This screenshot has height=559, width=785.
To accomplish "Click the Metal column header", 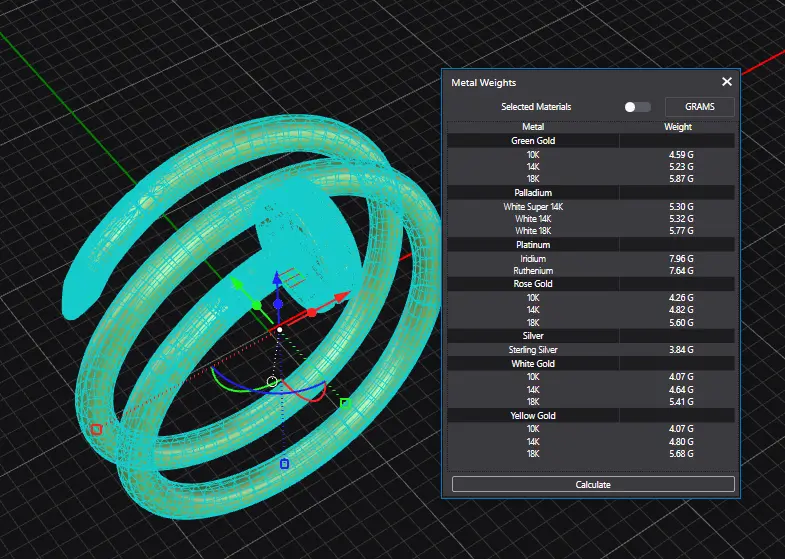I will (533, 127).
